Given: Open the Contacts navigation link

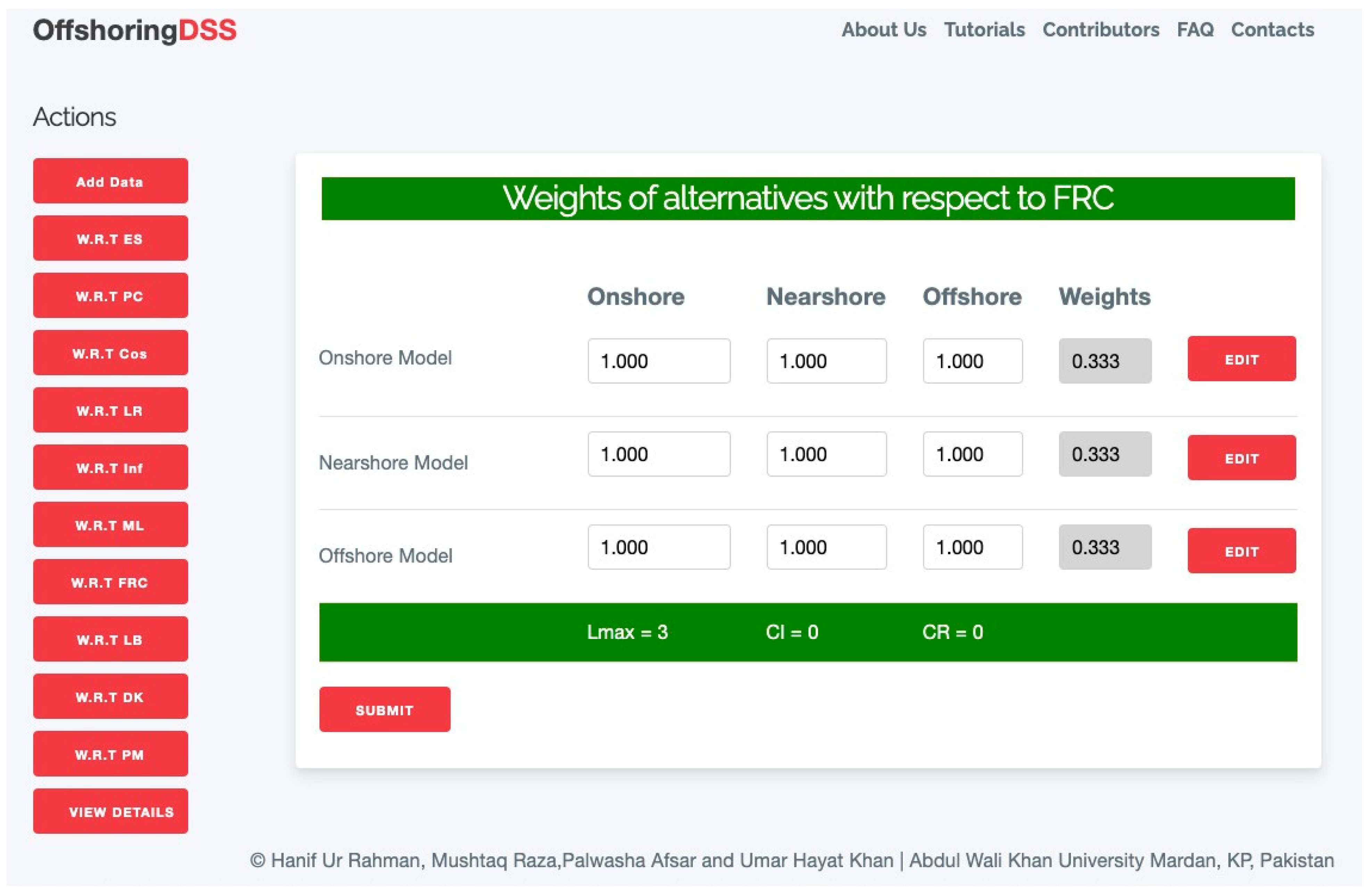Looking at the screenshot, I should [x=1272, y=30].
